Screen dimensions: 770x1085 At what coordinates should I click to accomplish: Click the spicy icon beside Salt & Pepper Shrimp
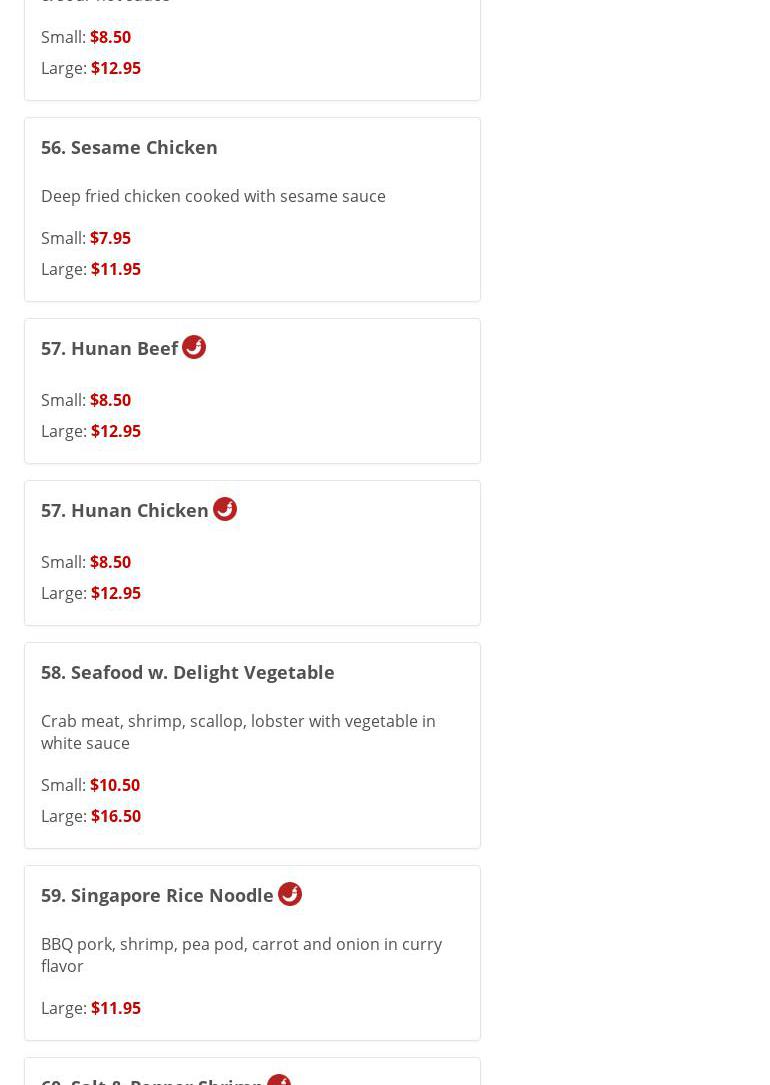click(x=279, y=1080)
